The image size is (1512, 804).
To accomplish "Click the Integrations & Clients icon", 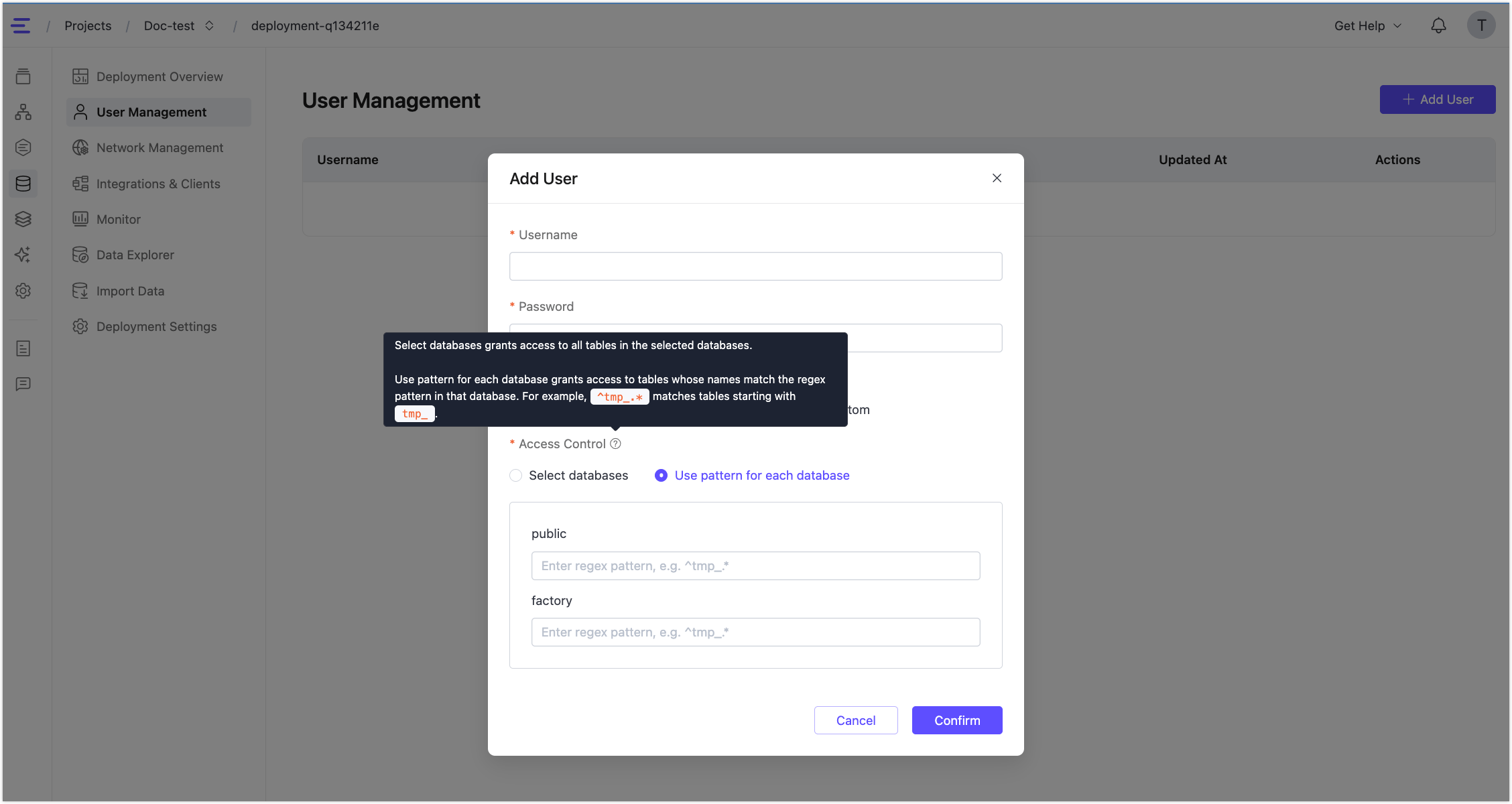I will (x=80, y=184).
